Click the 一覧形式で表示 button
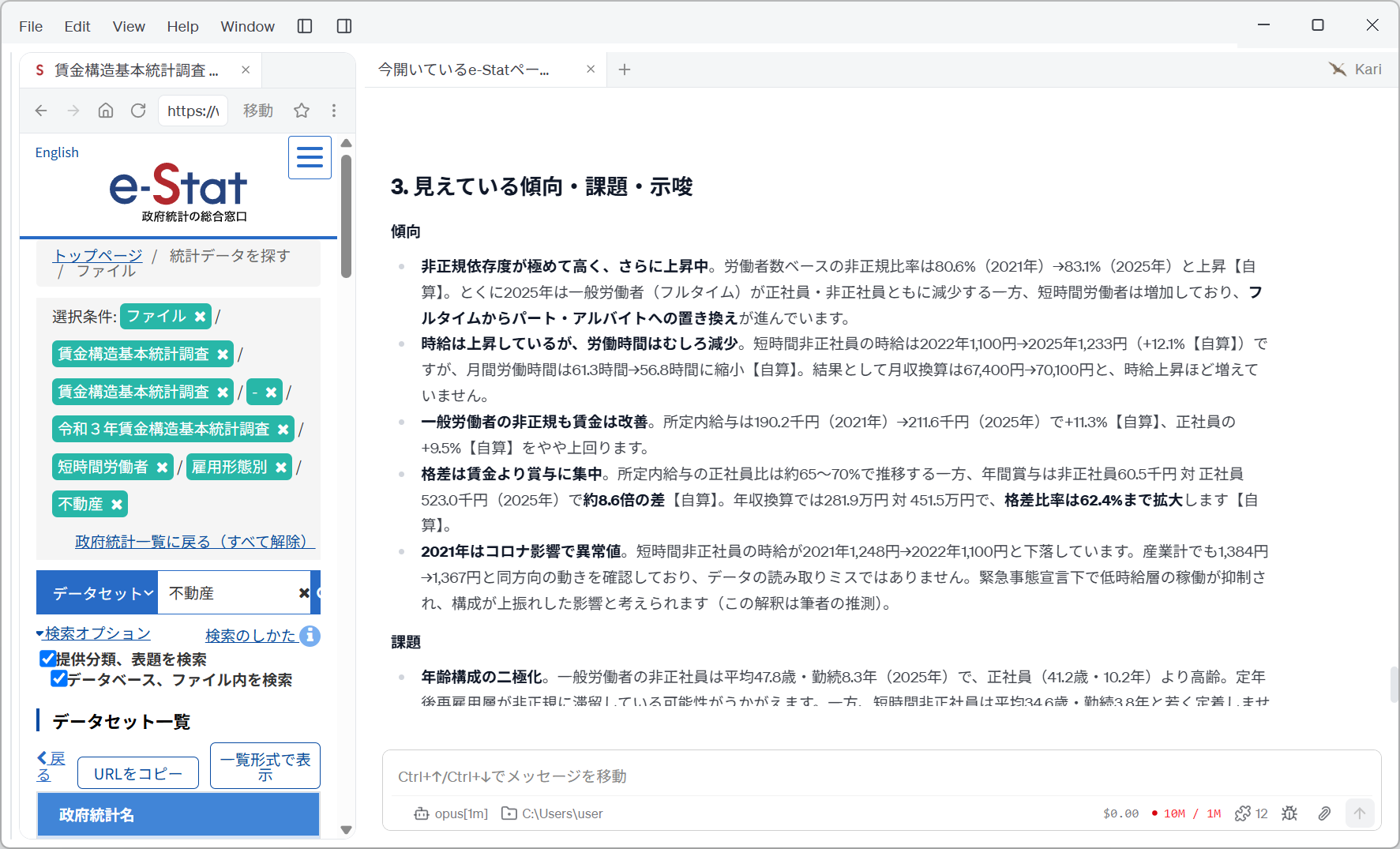This screenshot has width=1400, height=849. tap(265, 766)
